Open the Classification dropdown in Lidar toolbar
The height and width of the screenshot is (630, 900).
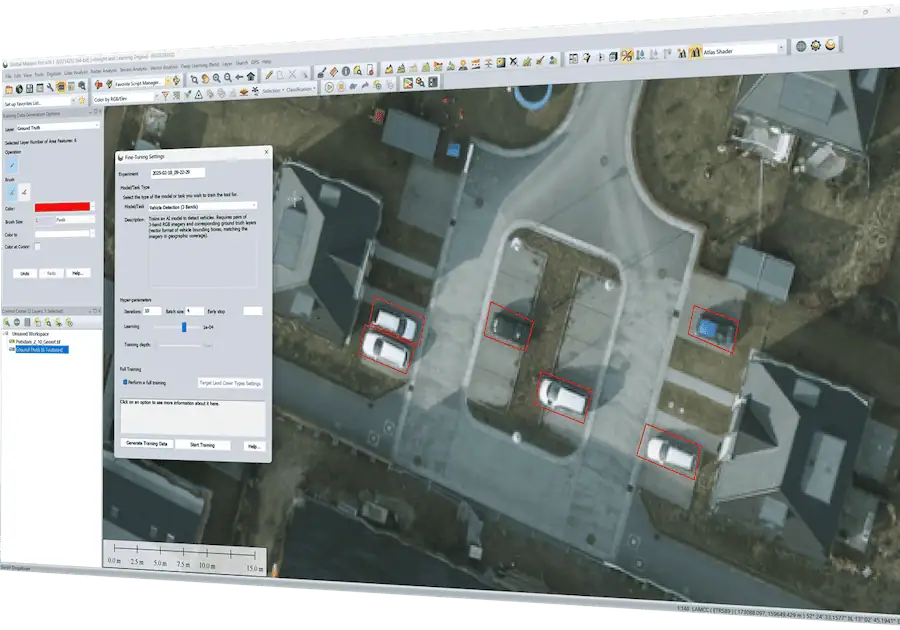click(301, 90)
